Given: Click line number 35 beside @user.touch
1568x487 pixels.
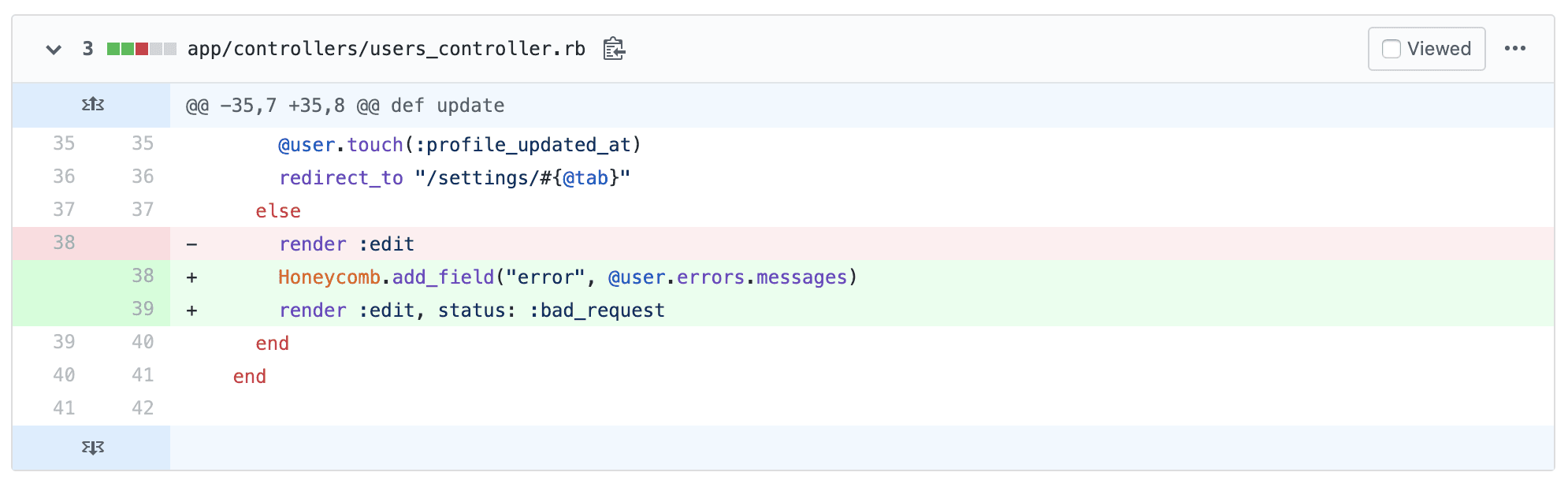Looking at the screenshot, I should (x=65, y=143).
